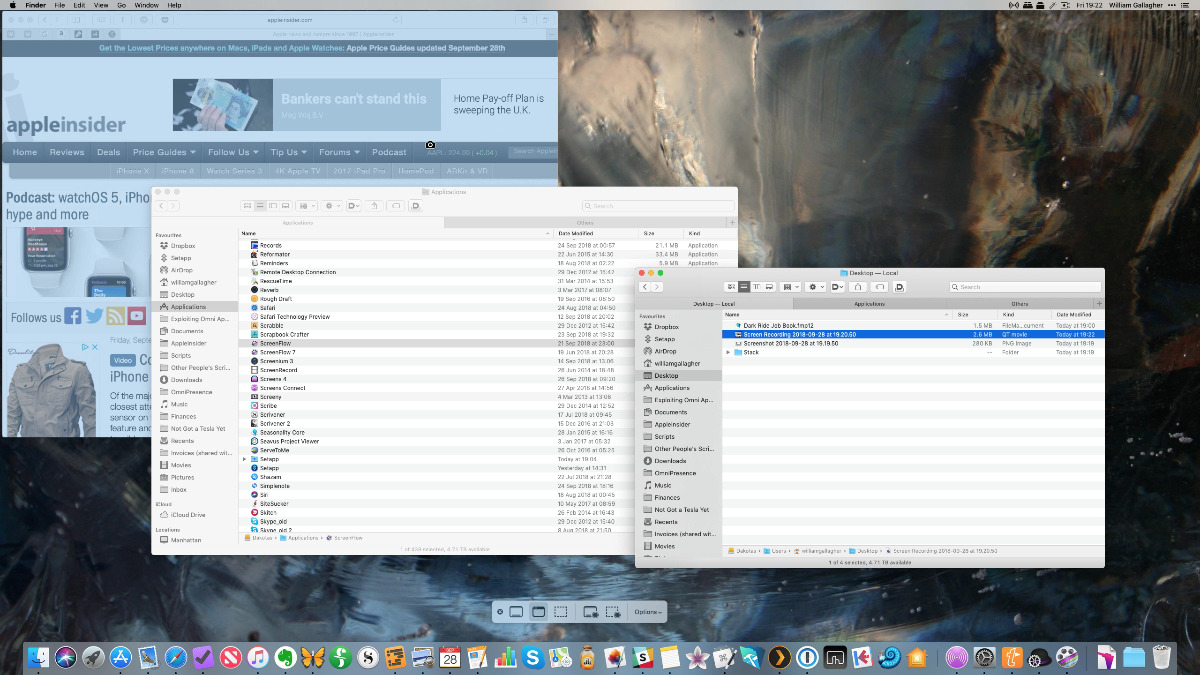The image size is (1200, 675).
Task: Open the File menu in menu bar
Action: (61, 5)
